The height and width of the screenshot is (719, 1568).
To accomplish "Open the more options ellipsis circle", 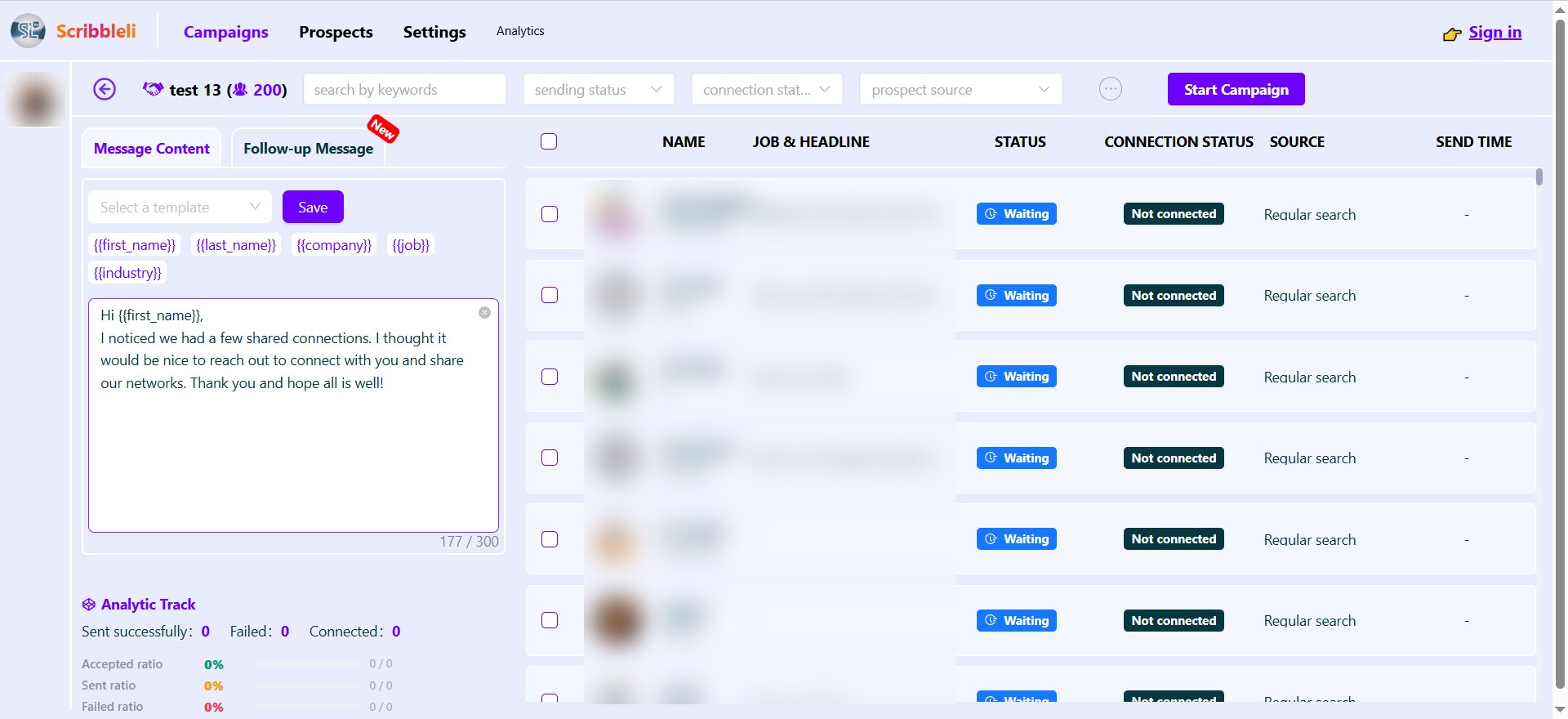I will (1111, 89).
